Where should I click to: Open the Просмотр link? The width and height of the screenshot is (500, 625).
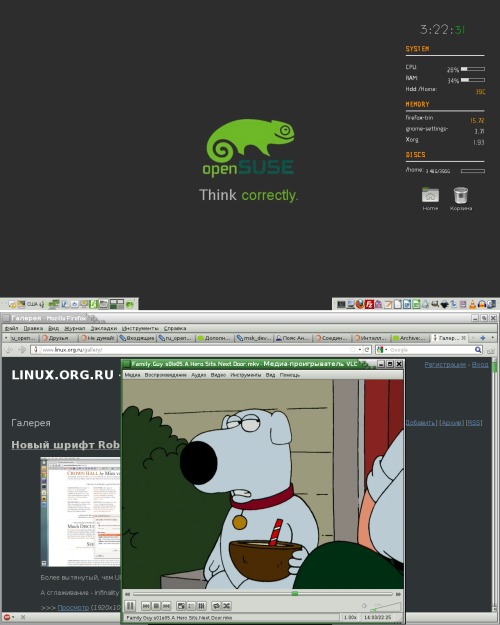tap(73, 607)
